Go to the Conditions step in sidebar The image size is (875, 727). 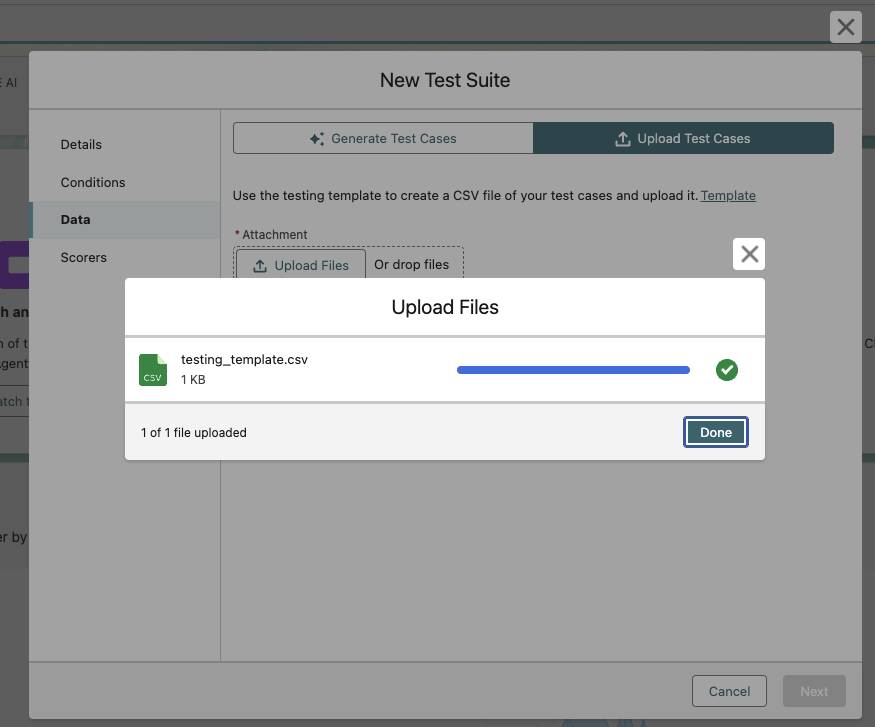pos(93,182)
